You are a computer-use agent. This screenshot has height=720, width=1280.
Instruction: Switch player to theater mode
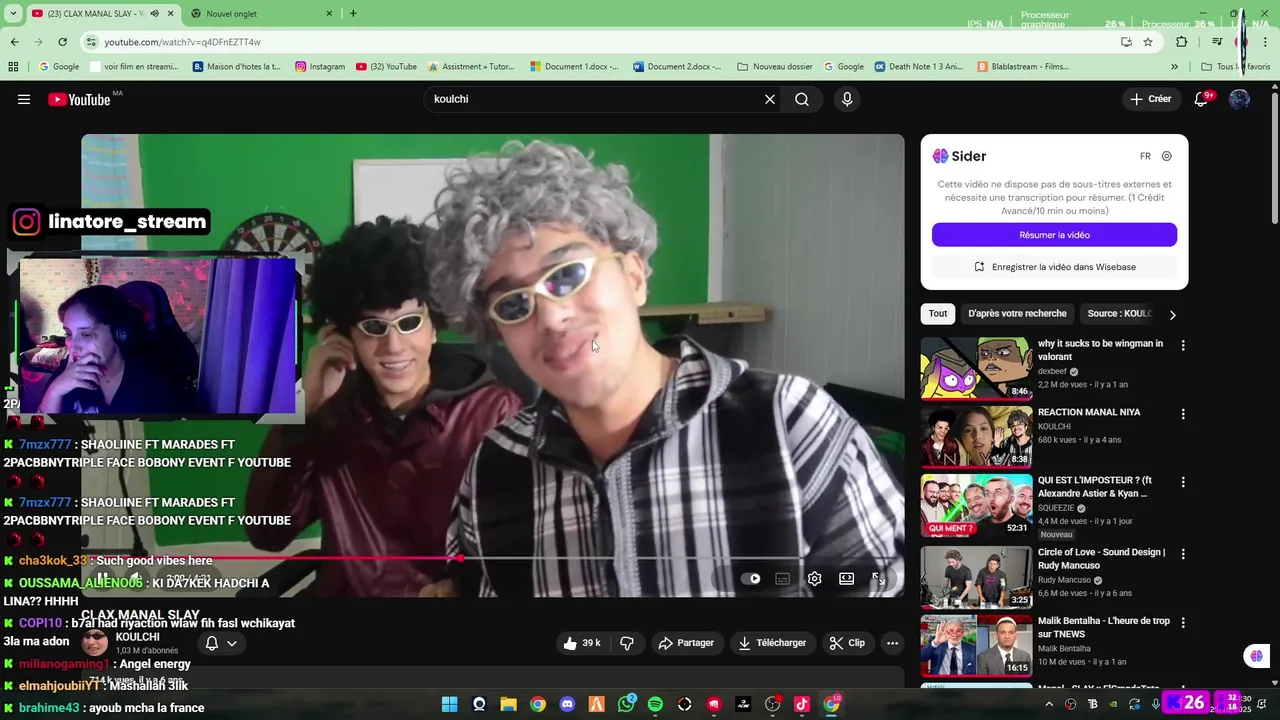point(846,578)
